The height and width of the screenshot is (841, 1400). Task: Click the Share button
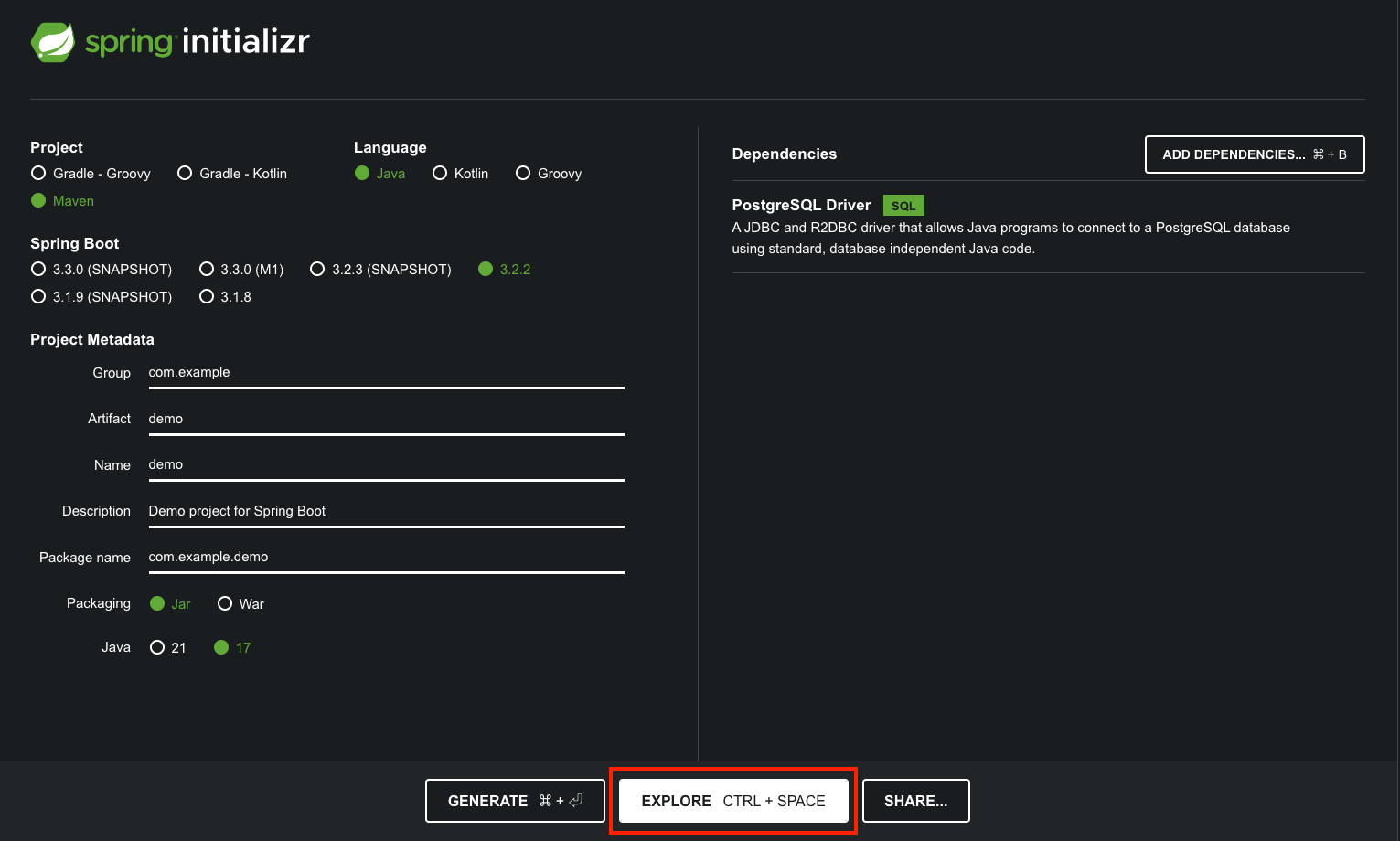click(915, 800)
